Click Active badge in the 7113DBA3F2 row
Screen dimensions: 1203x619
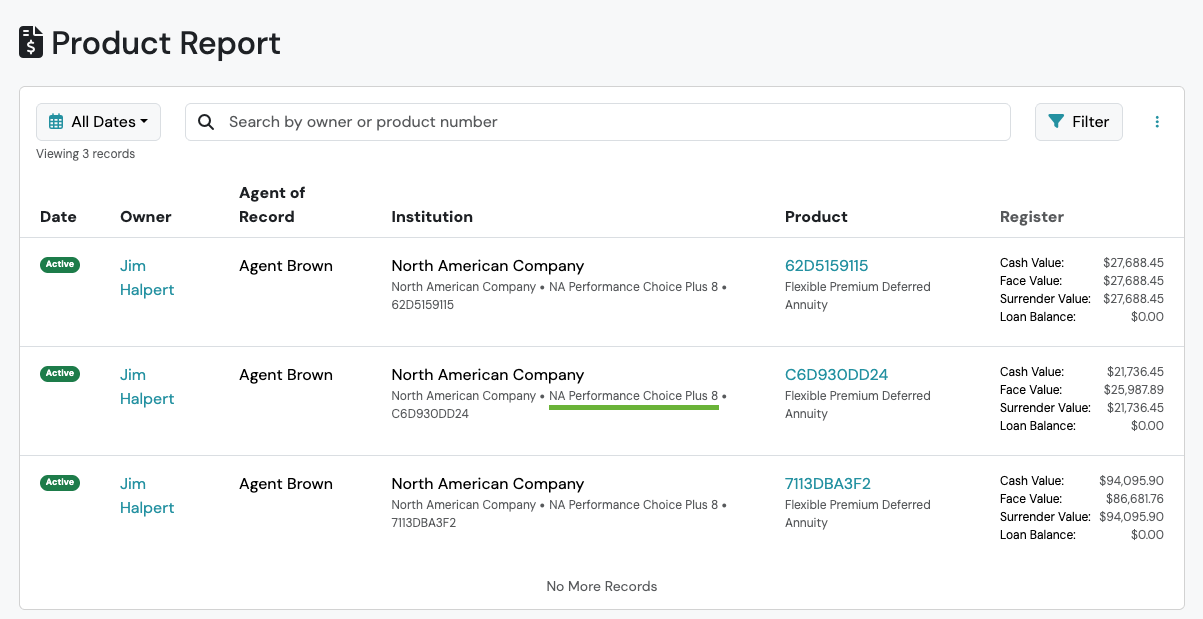60,483
